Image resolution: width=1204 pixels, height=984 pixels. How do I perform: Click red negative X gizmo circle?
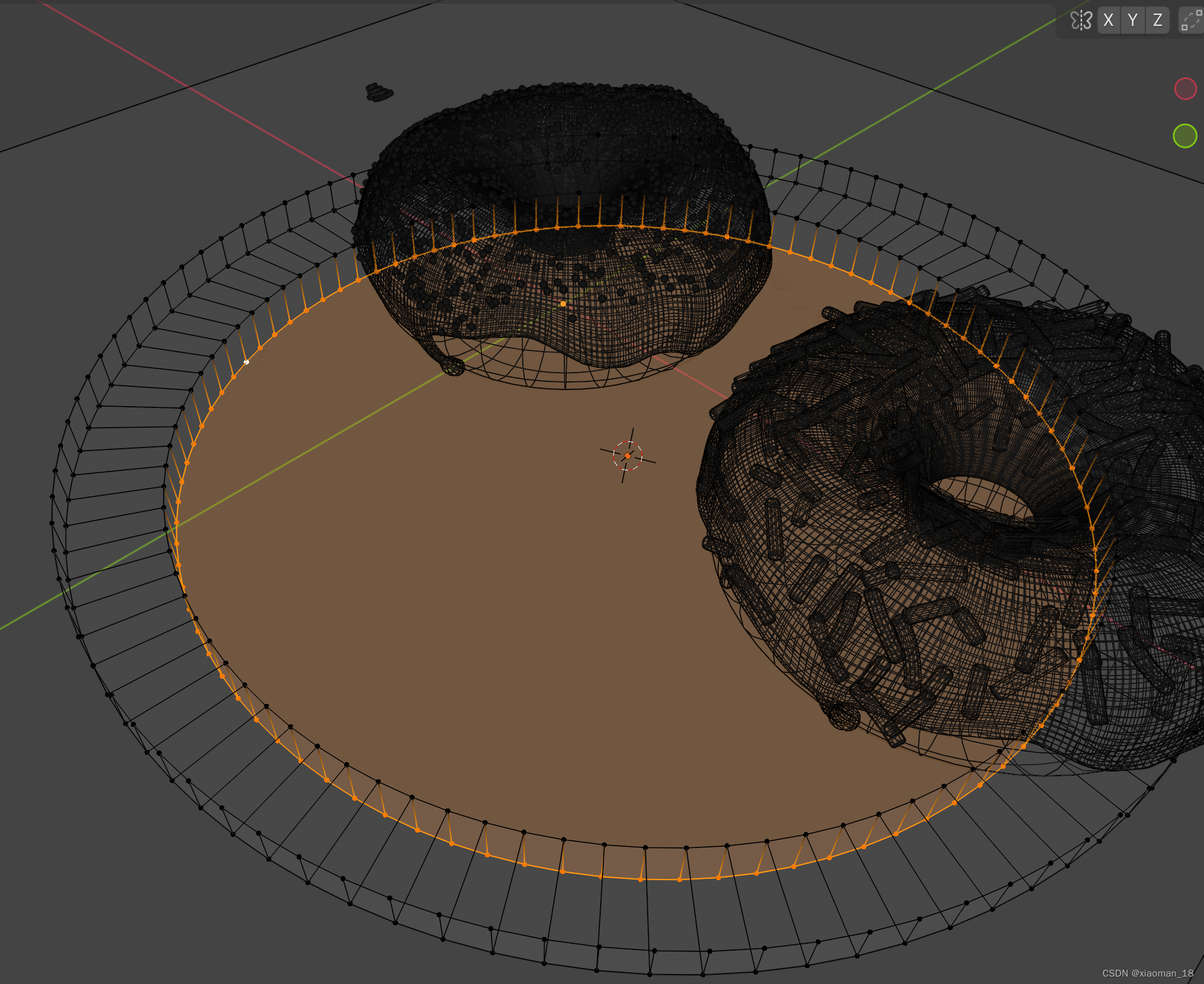[1185, 88]
